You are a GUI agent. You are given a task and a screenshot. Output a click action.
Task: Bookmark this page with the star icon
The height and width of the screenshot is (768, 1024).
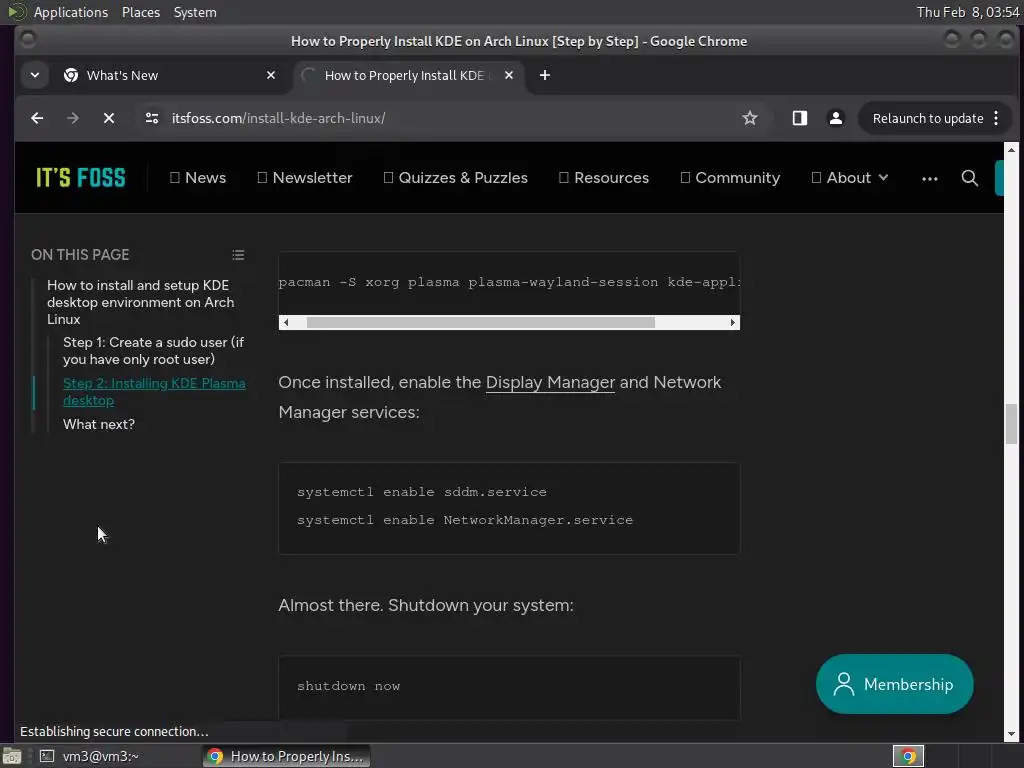tap(750, 118)
